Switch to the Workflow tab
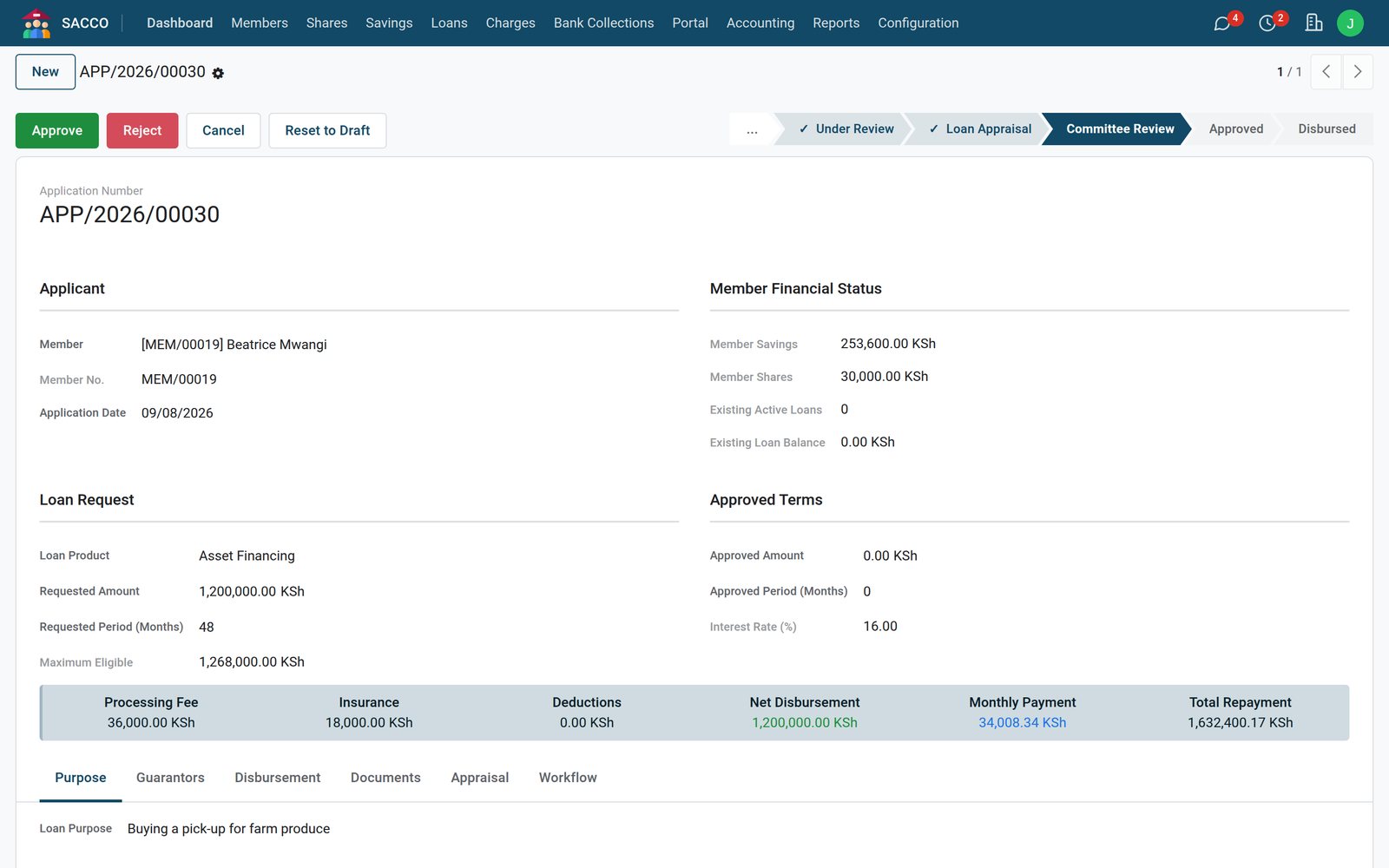Screen dimensions: 1389x868 tap(568, 779)
